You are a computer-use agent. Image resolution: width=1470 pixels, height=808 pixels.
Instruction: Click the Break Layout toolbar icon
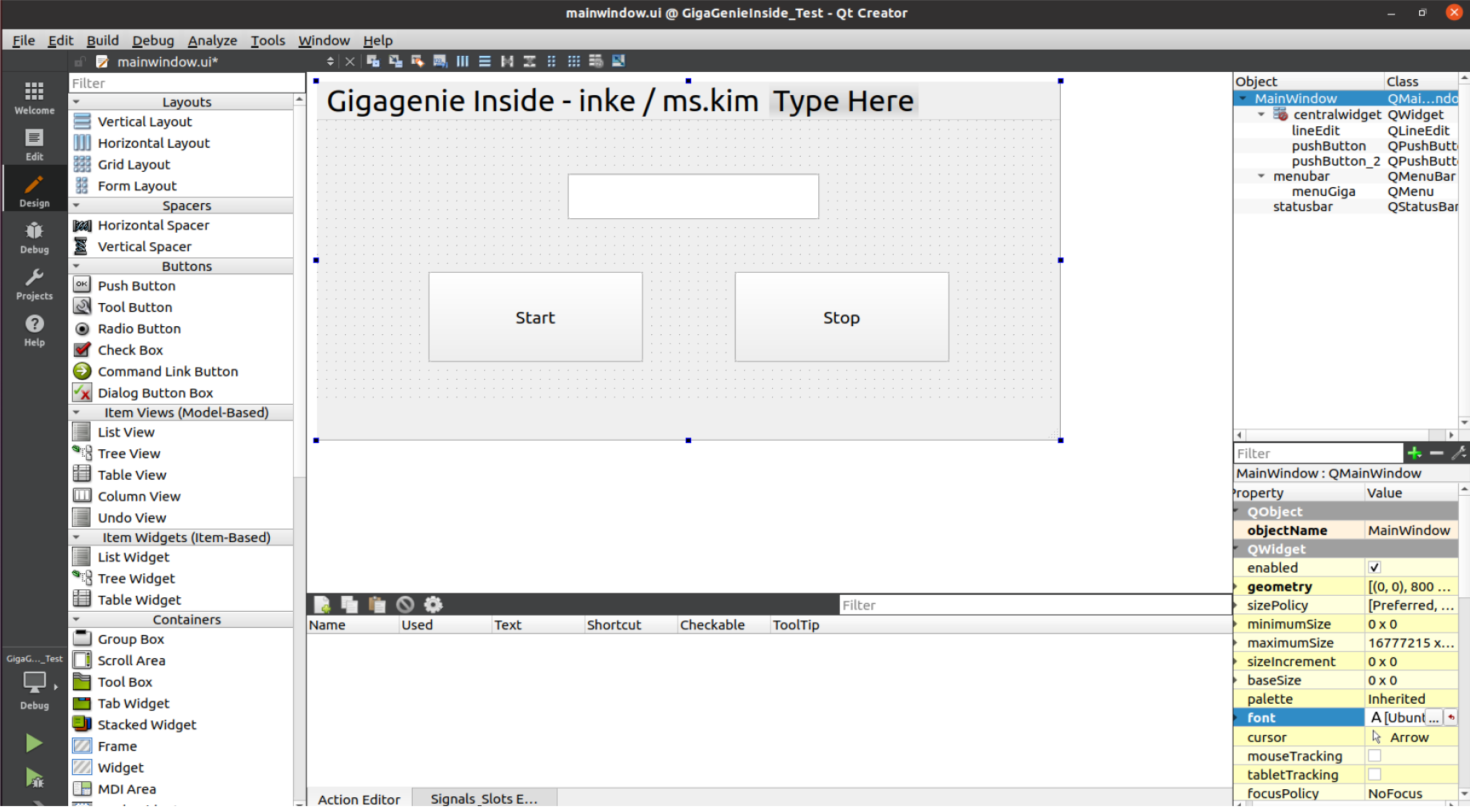(x=596, y=61)
